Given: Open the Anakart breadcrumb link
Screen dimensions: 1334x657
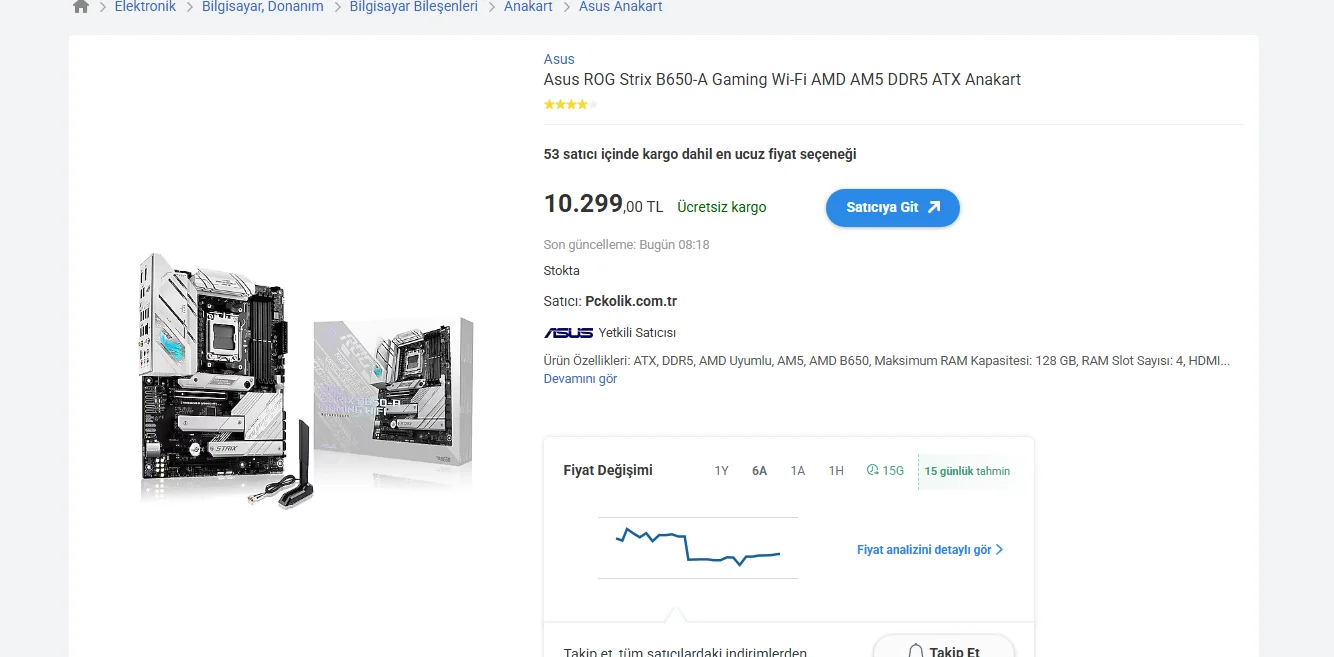Looking at the screenshot, I should (528, 6).
